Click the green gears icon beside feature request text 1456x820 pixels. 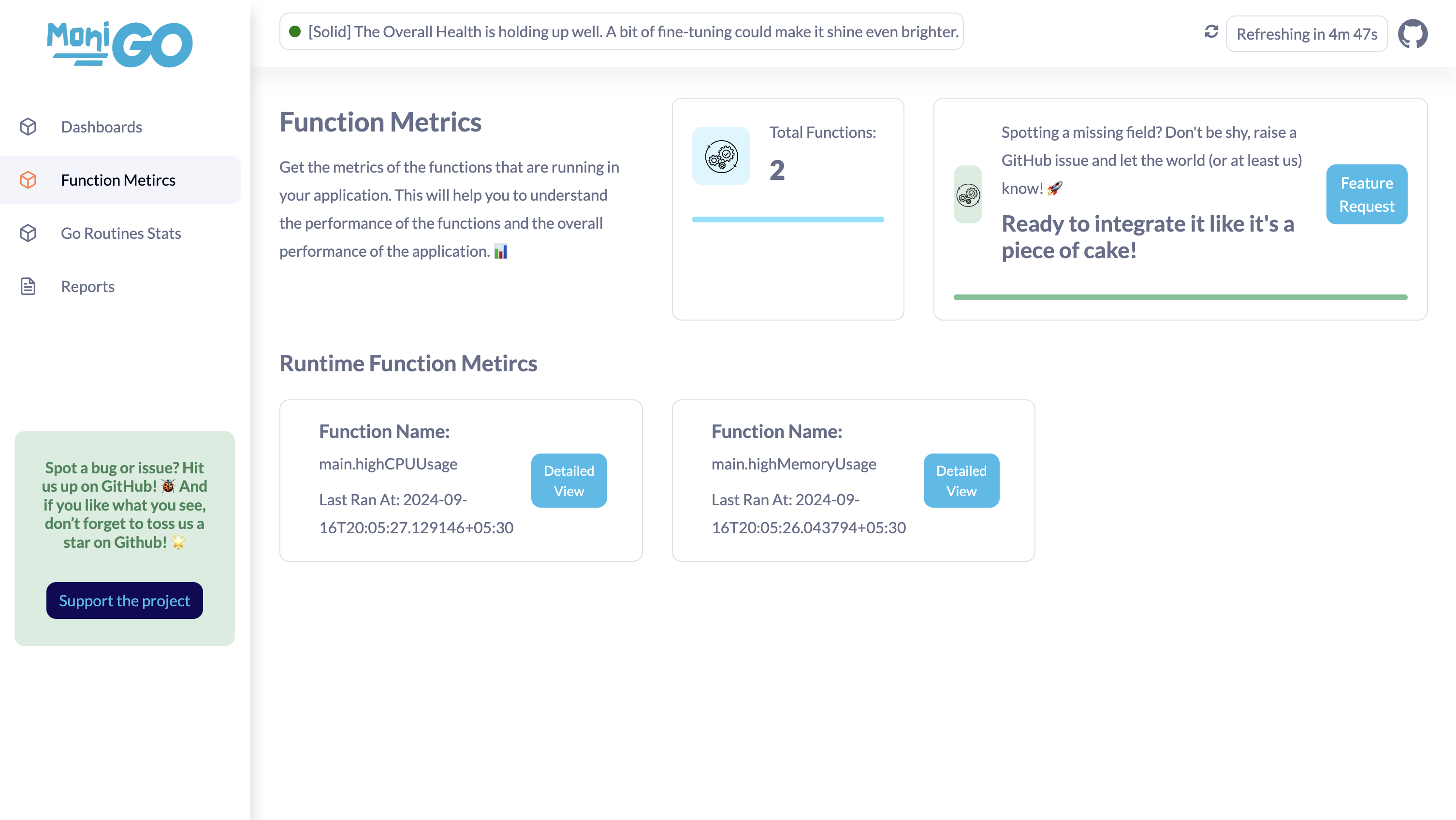[x=968, y=194]
